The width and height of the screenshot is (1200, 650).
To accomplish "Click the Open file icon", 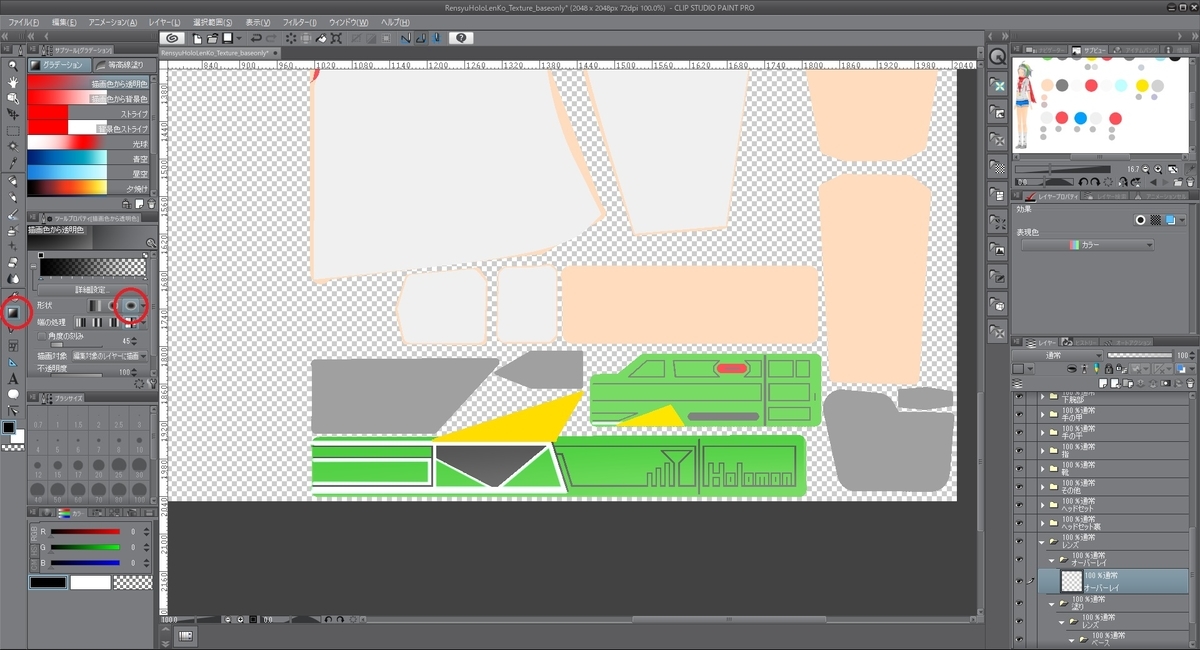I will point(213,37).
